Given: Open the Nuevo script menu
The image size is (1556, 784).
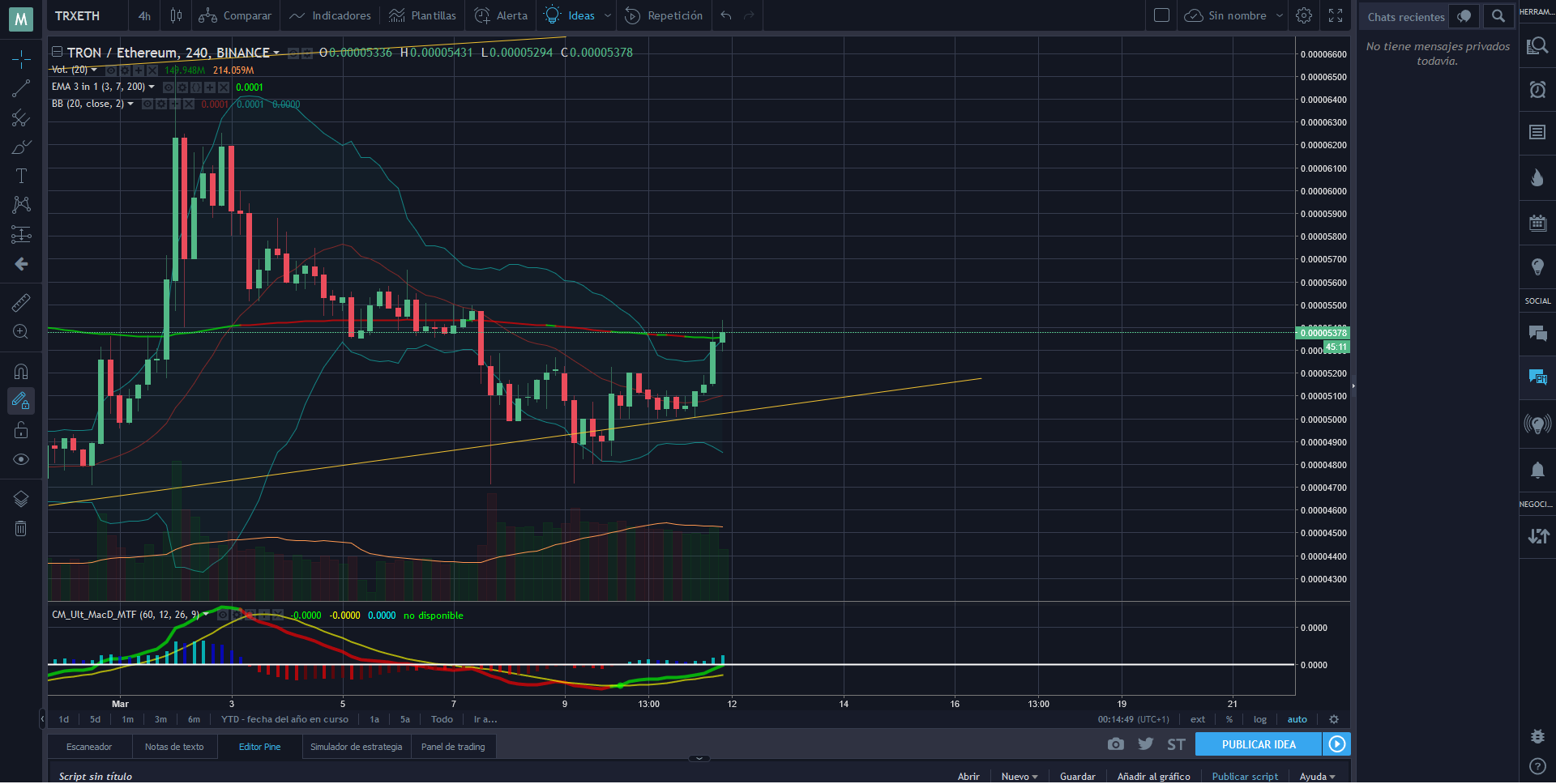Looking at the screenshot, I should point(1020,776).
